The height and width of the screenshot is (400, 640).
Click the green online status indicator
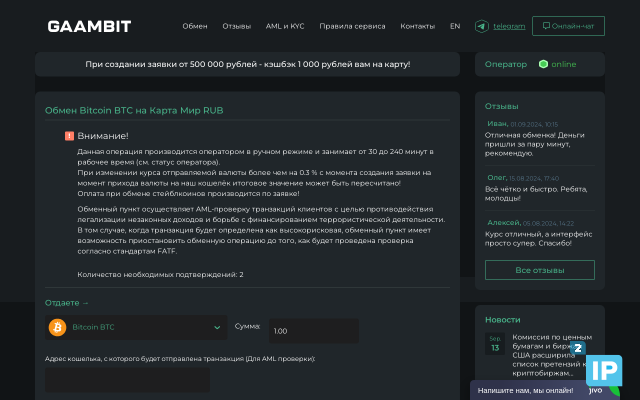pos(543,64)
